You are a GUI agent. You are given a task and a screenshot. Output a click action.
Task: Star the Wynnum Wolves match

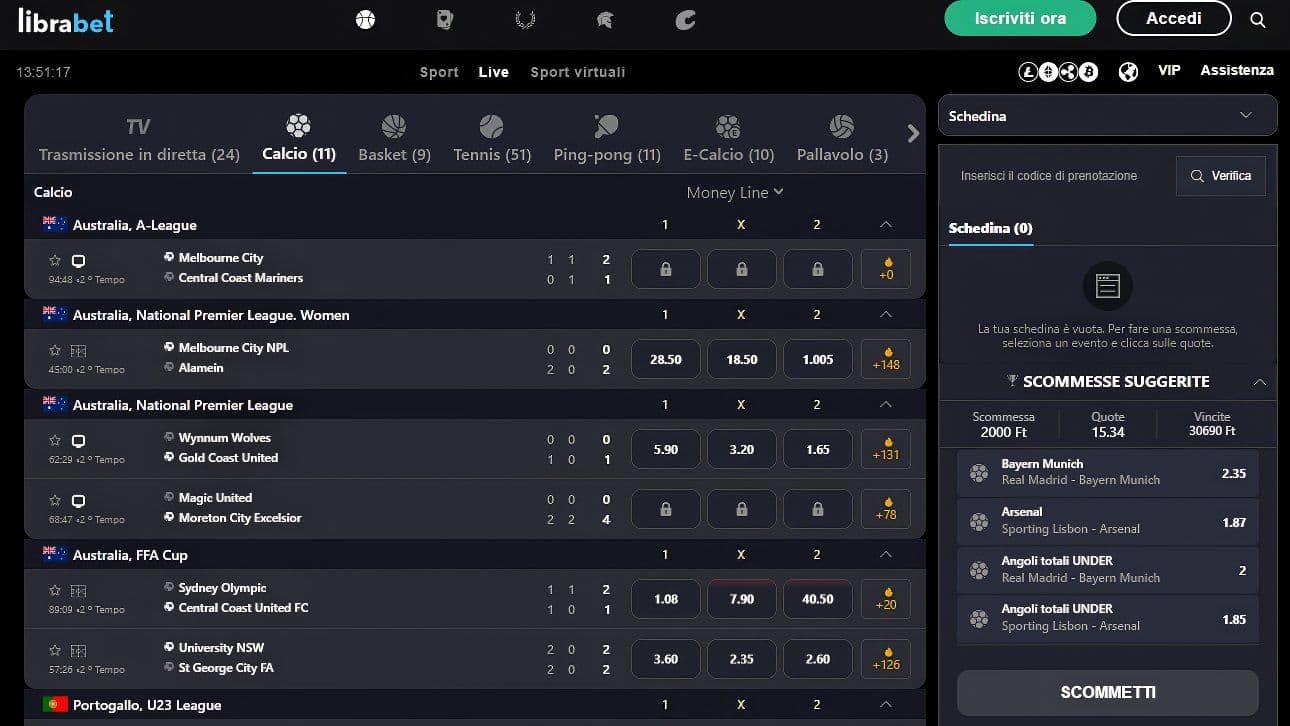click(57, 439)
